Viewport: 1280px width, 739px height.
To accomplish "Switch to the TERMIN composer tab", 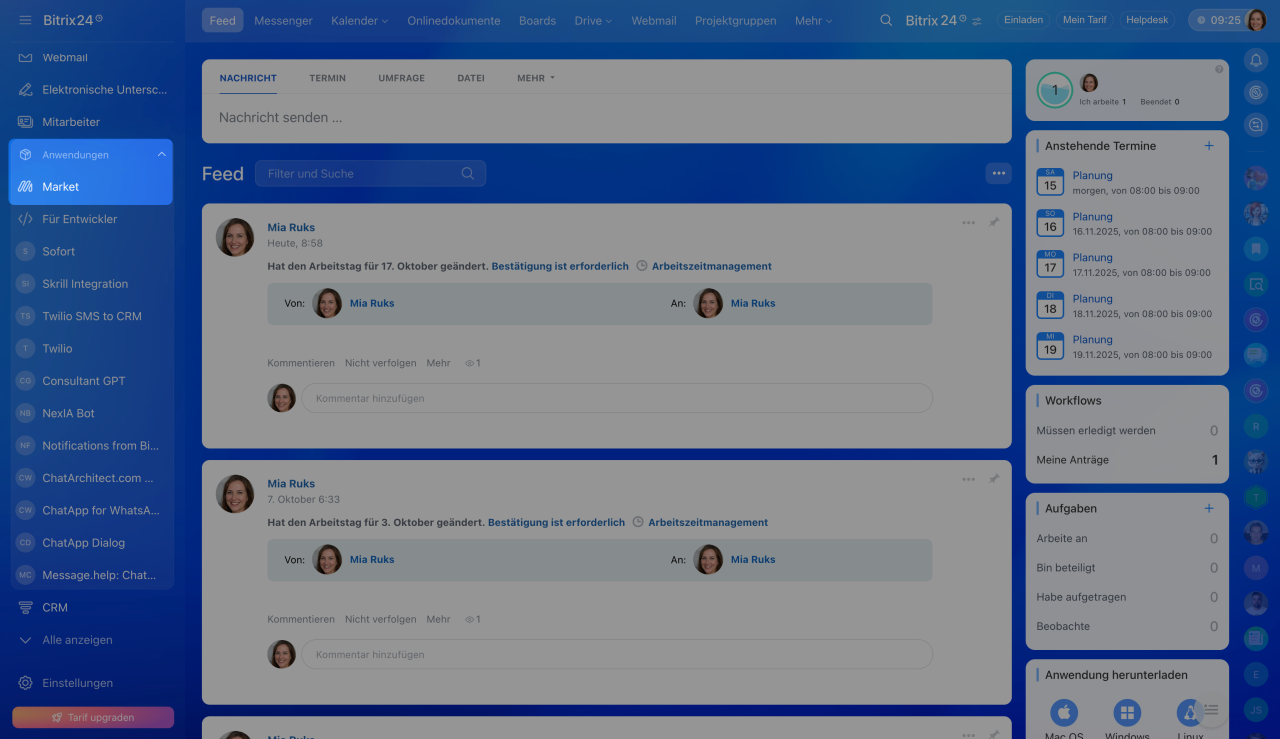I will click(328, 78).
